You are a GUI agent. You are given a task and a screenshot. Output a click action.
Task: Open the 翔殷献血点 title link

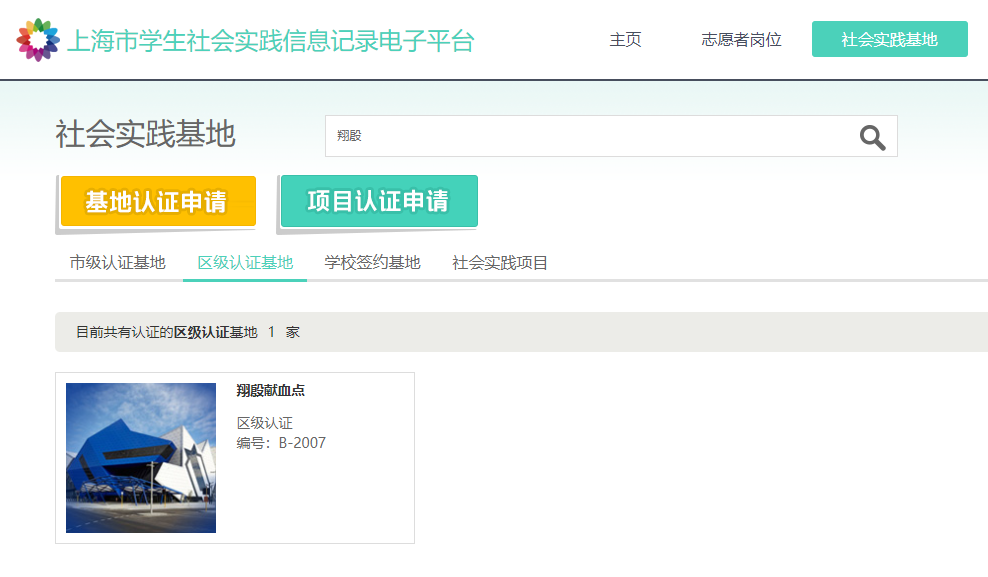coord(271,391)
